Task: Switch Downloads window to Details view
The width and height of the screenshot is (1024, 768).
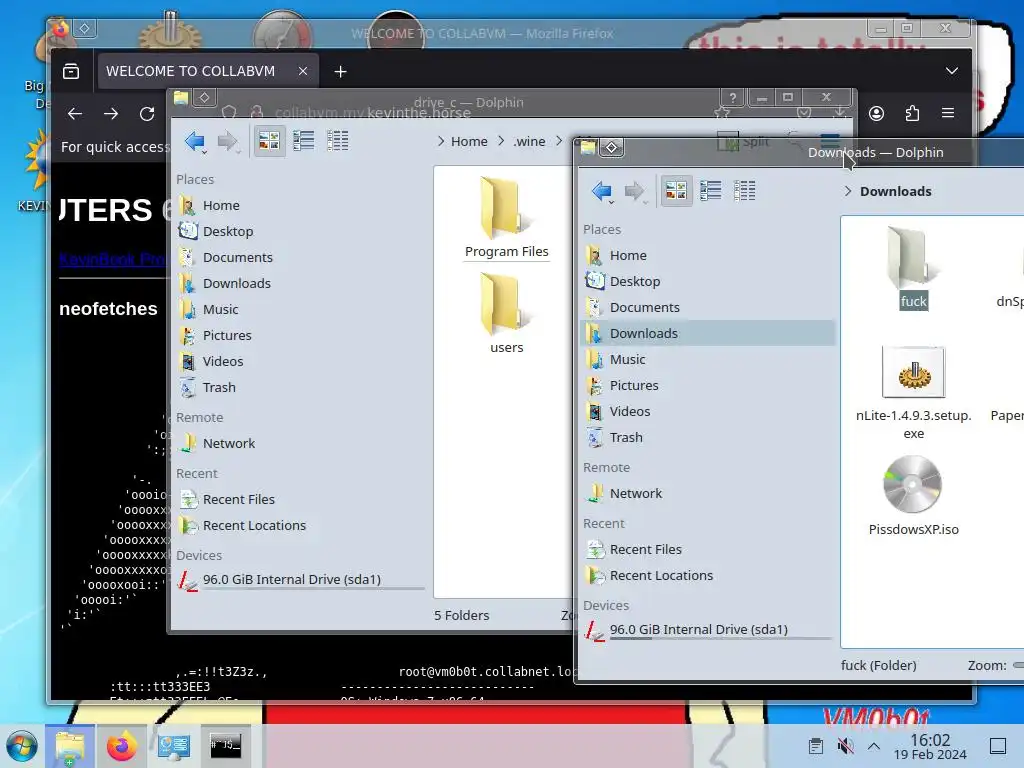Action: tap(744, 191)
